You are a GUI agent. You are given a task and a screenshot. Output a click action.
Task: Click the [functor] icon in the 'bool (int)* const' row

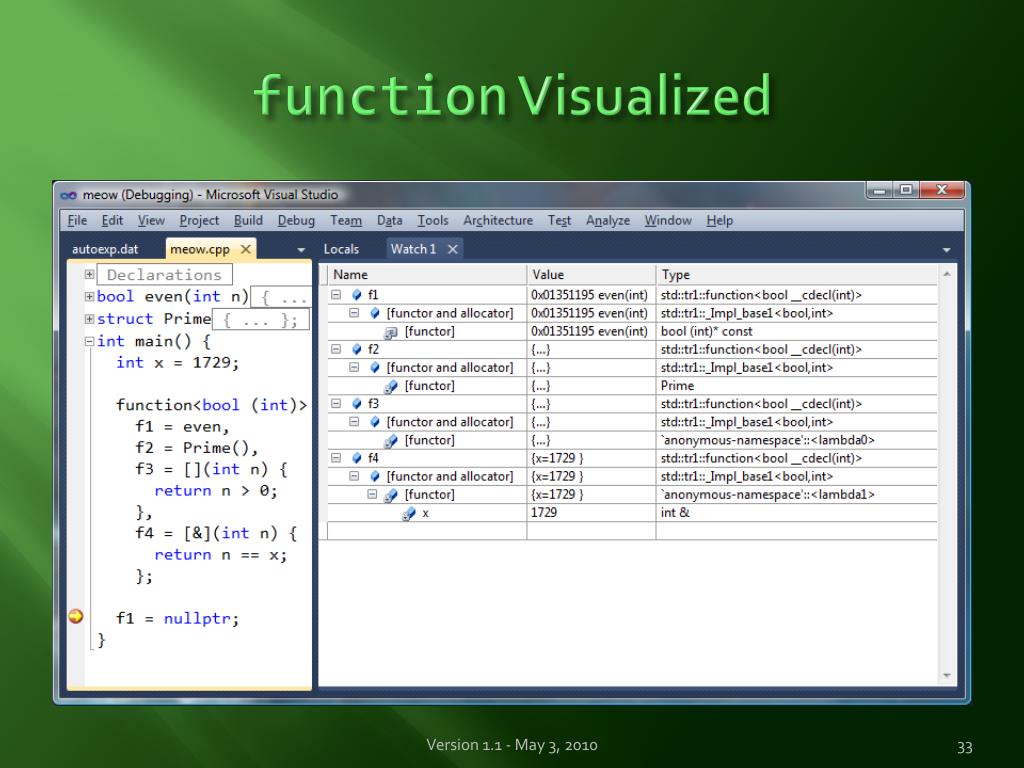(391, 332)
